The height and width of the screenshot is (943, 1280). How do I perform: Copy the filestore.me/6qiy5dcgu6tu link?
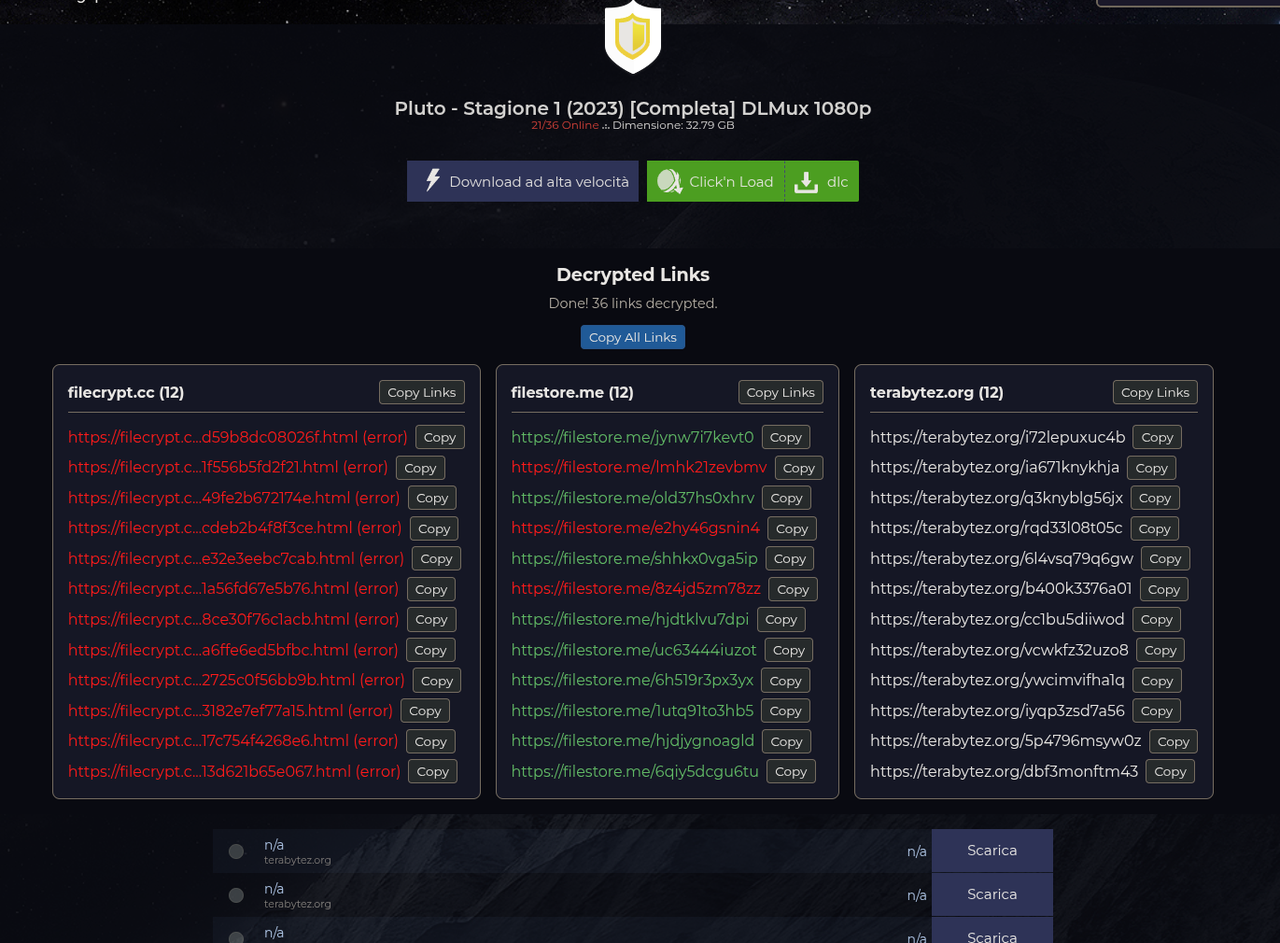point(791,771)
